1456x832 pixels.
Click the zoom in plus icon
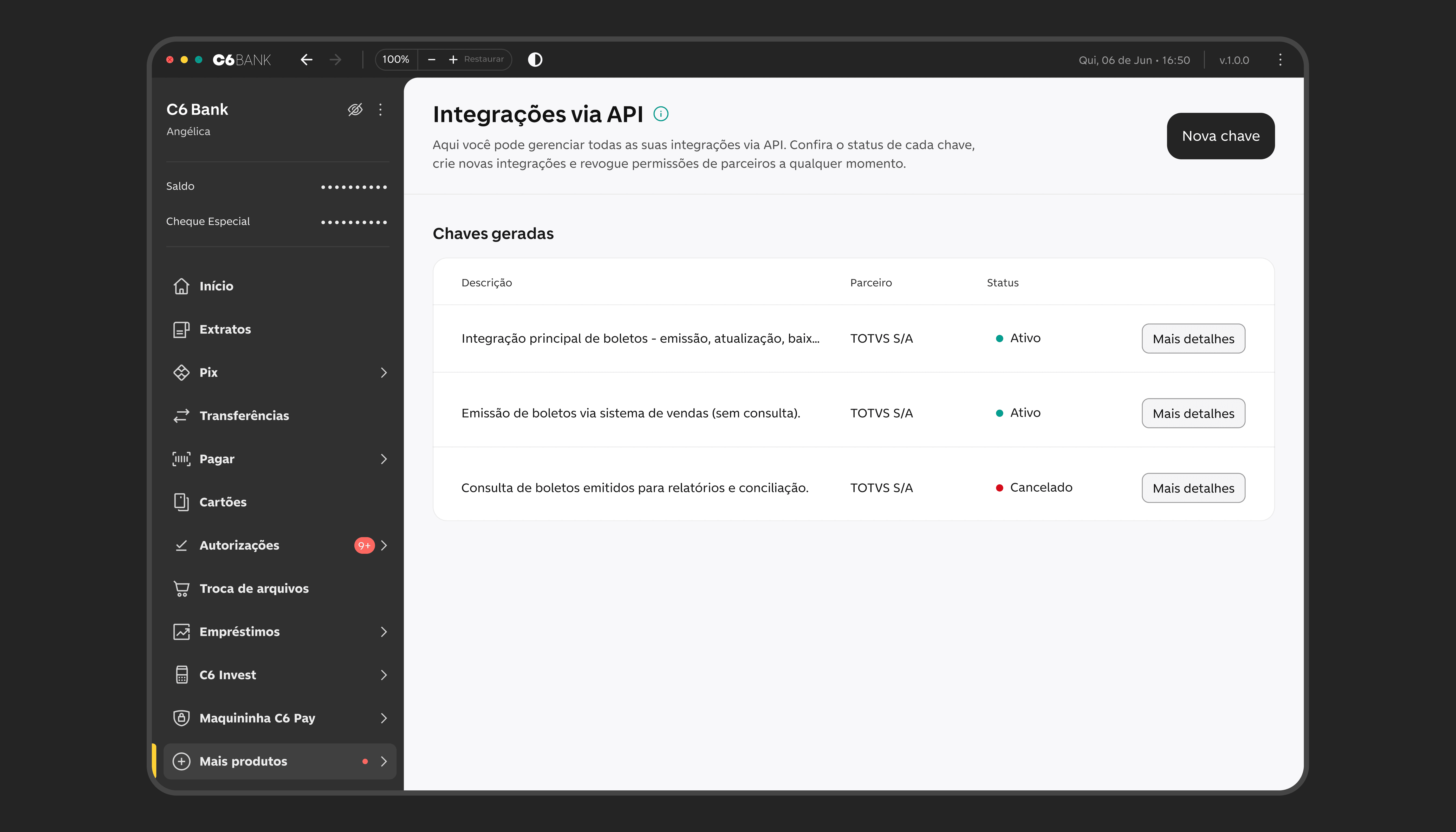[453, 60]
